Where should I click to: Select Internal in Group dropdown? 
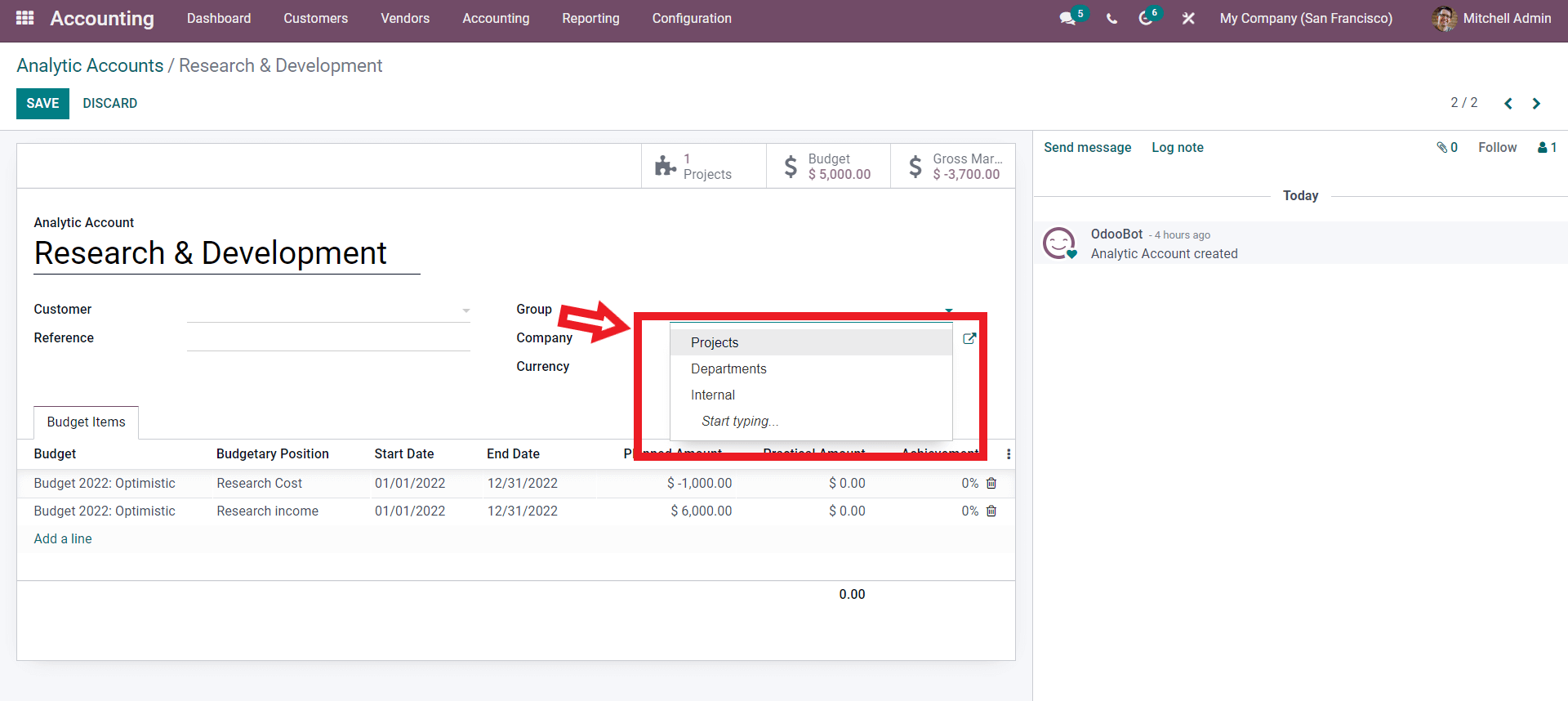[x=811, y=395]
